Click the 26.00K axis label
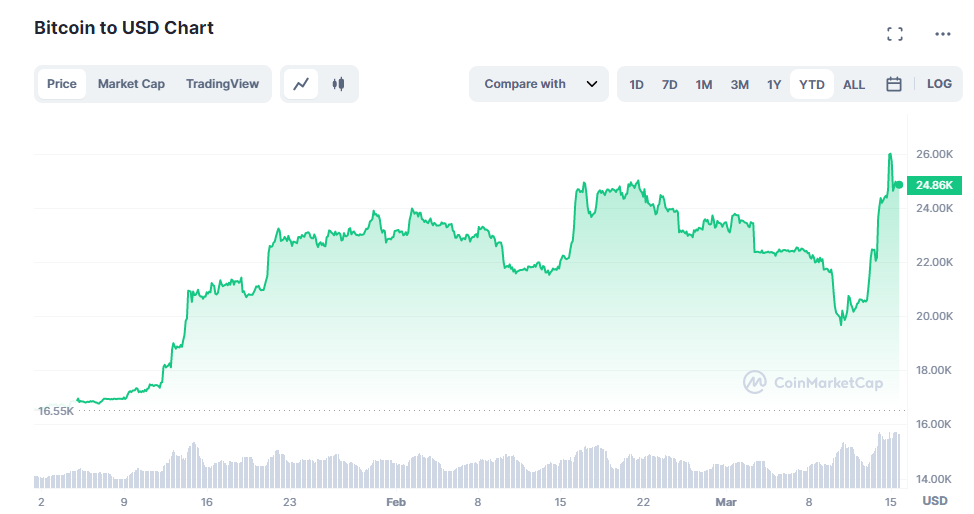This screenshot has height=514, width=974. tap(934, 154)
